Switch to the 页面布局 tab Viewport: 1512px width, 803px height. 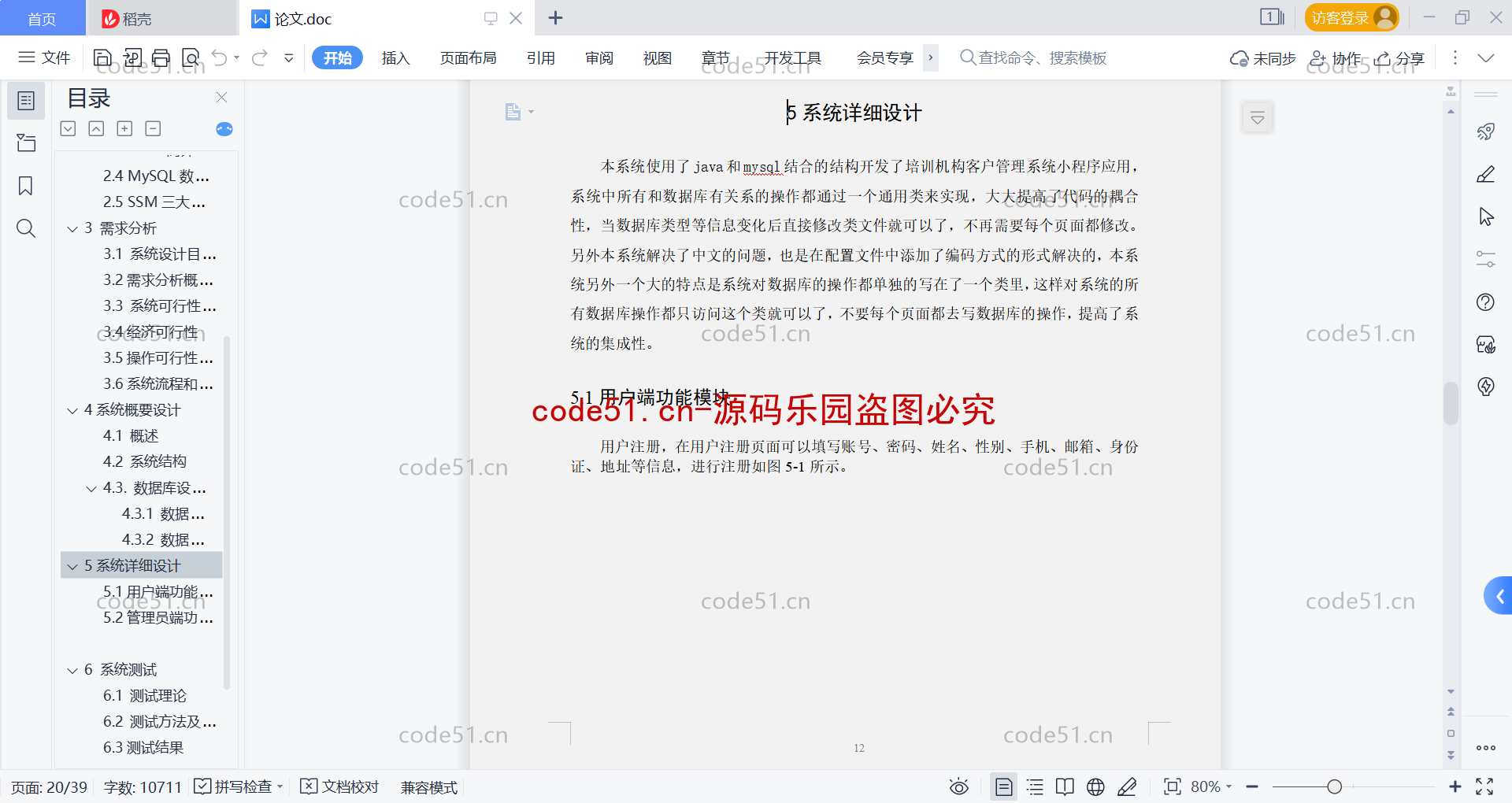coord(469,57)
